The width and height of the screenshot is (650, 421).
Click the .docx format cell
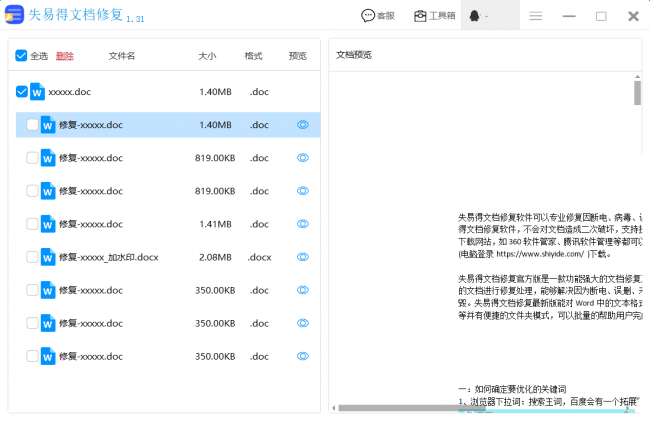pos(260,257)
